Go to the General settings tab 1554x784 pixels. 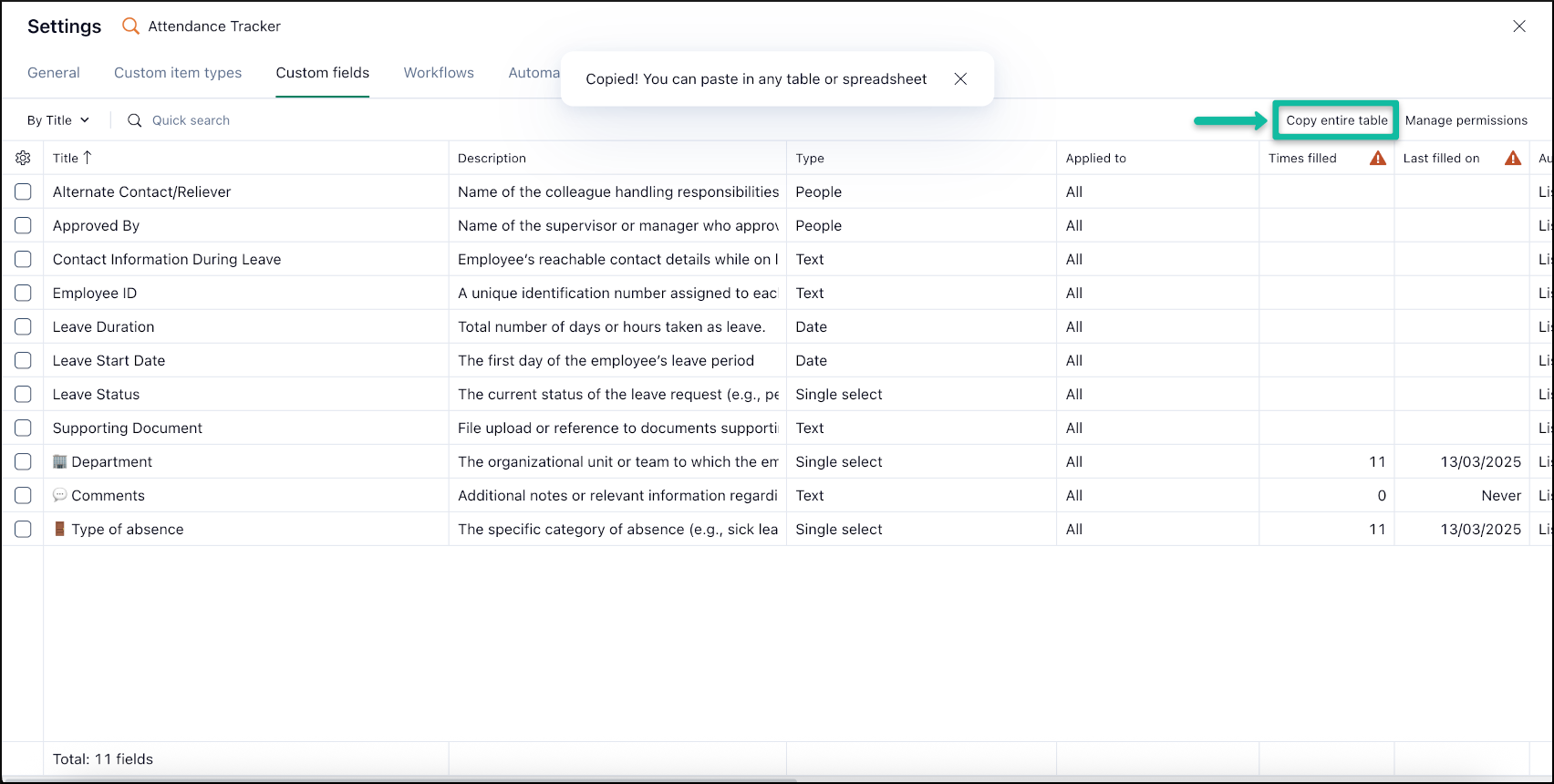(54, 73)
